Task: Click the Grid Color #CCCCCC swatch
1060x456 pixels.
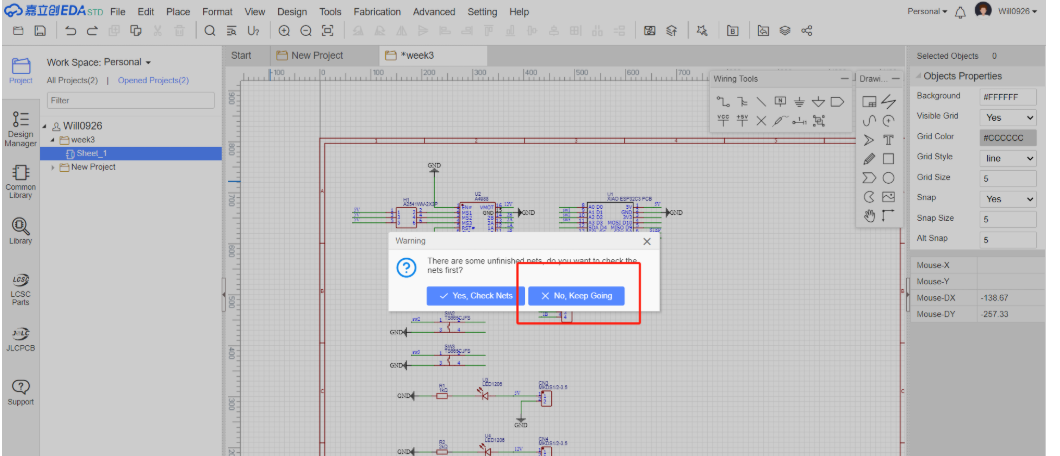Action: [x=1008, y=138]
